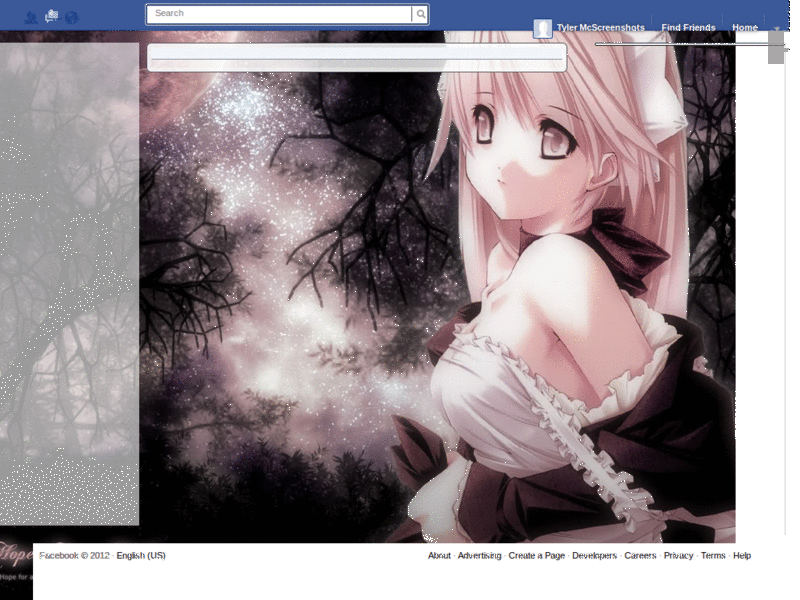This screenshot has height=600, width=800.
Task: Open the Terms footer link
Action: point(713,556)
